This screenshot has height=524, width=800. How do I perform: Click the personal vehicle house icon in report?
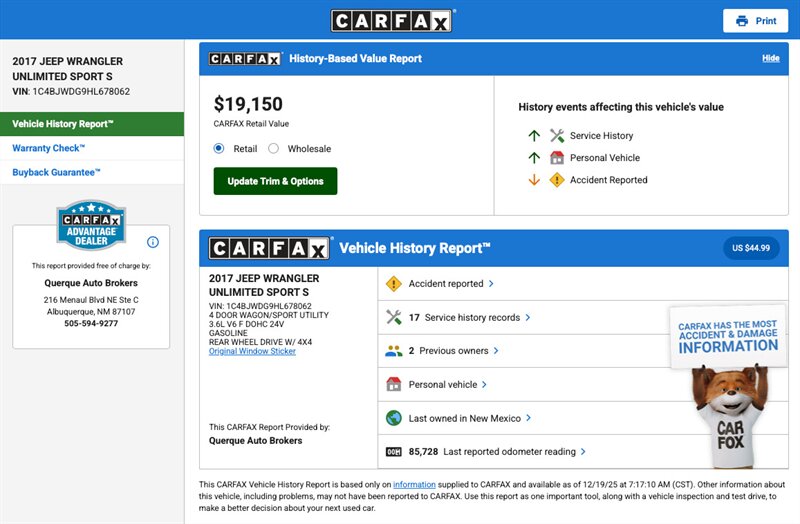point(394,384)
